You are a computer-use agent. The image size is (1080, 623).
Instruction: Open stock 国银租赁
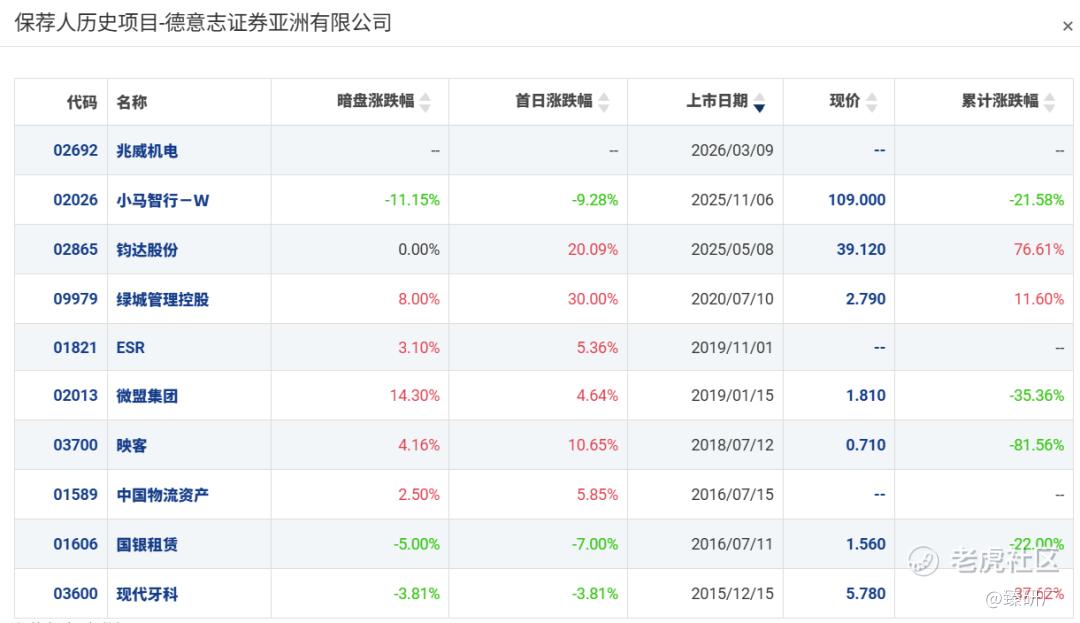tap(147, 545)
